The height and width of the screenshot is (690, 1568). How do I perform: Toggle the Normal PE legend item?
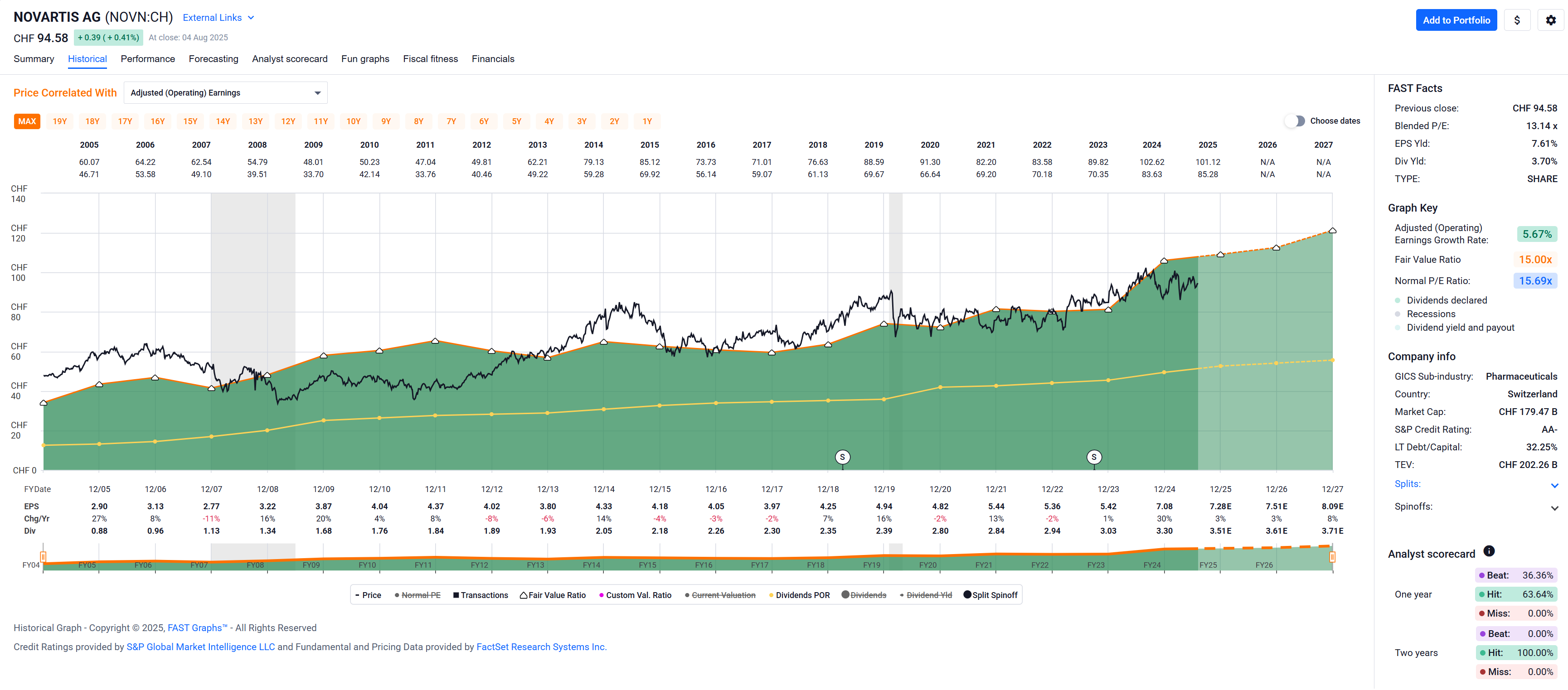(x=417, y=595)
